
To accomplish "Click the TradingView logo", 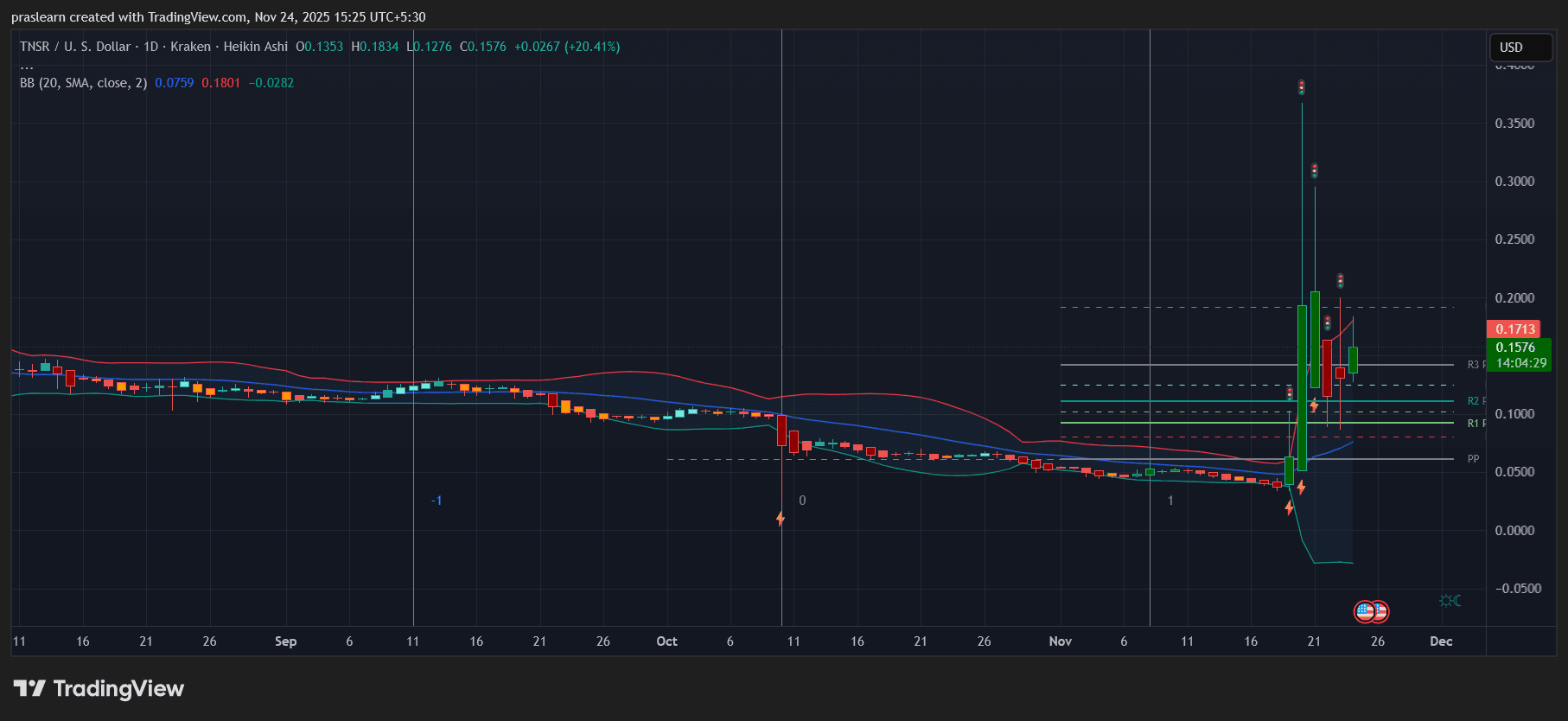I will [x=99, y=689].
